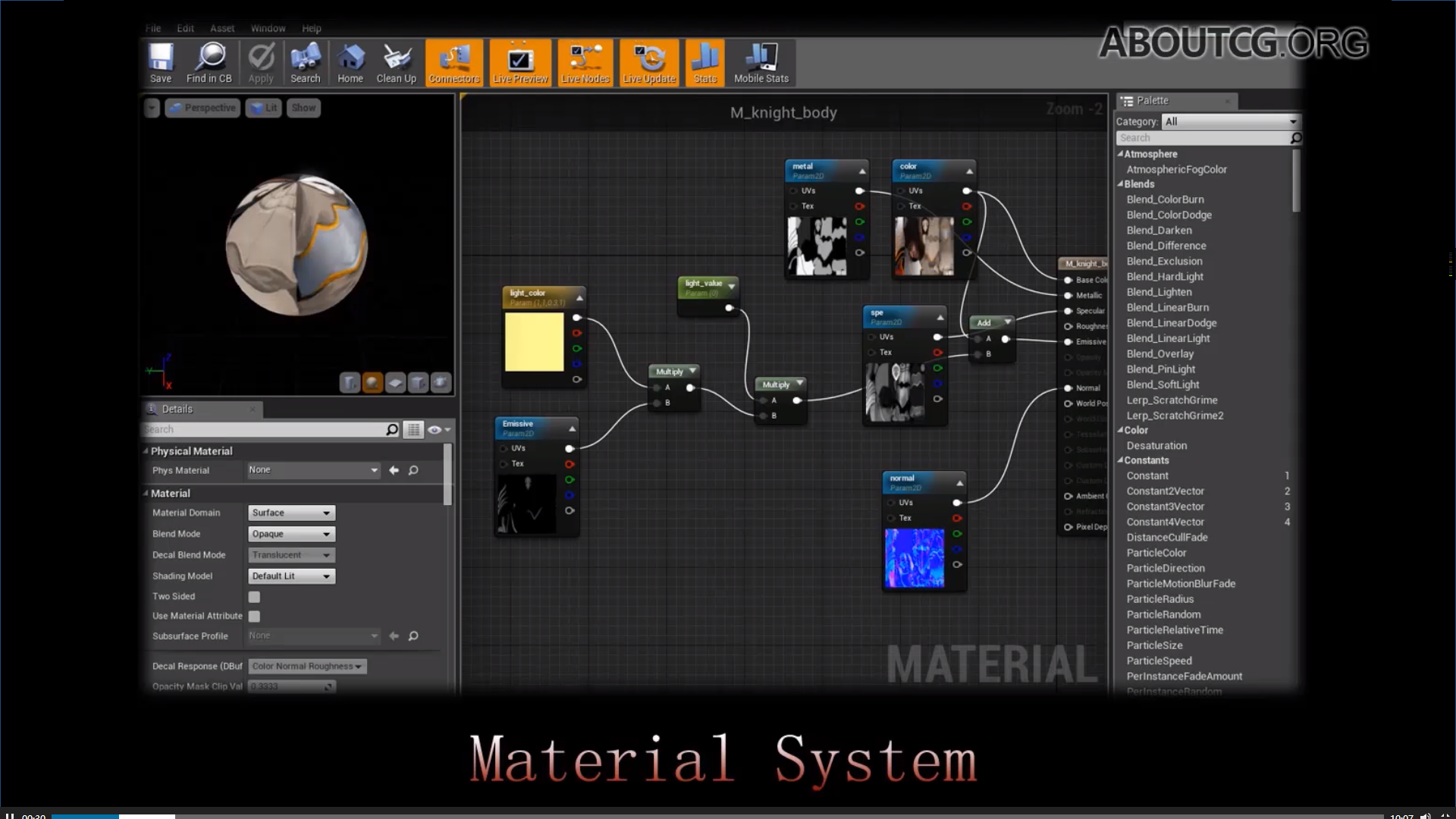This screenshot has width=1456, height=819.
Task: Open the Edit menu
Action: 186,28
